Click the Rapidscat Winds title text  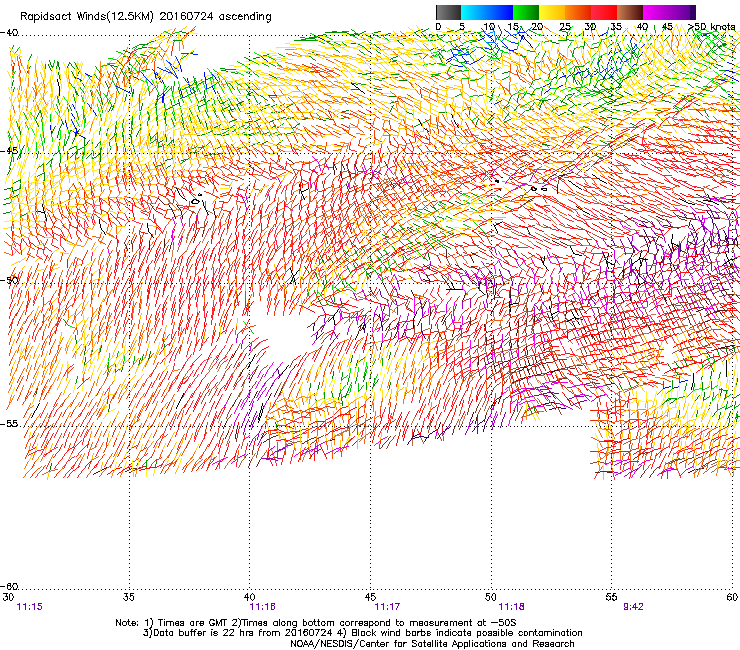pyautogui.click(x=146, y=17)
